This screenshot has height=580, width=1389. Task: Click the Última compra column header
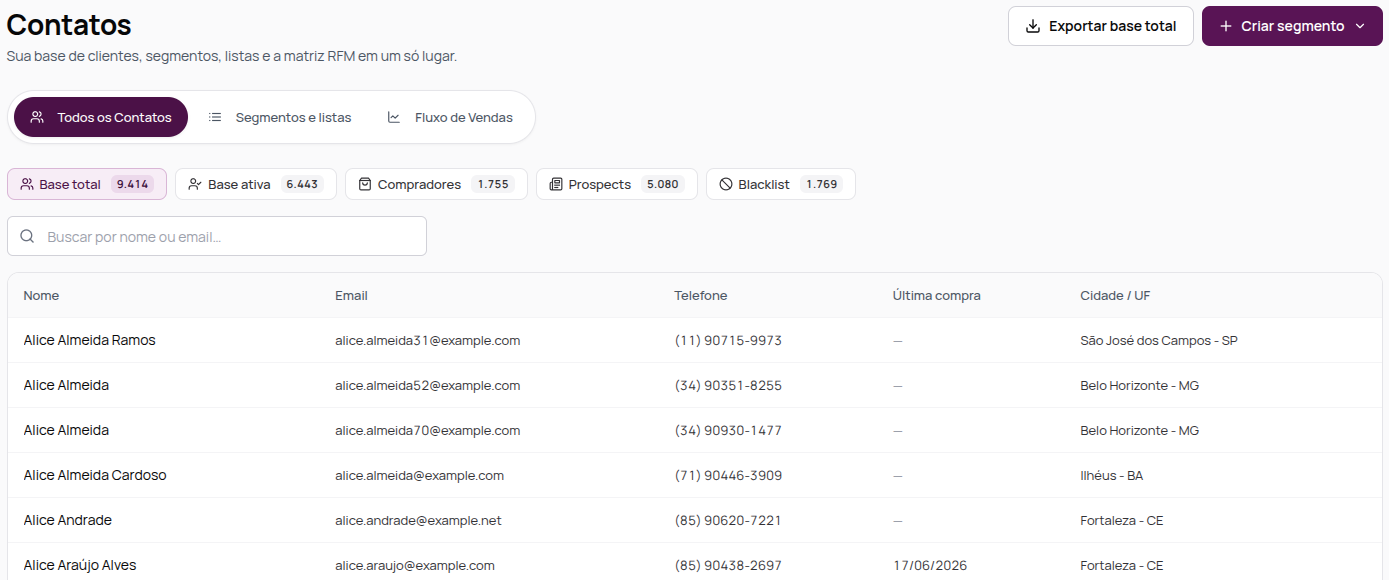tap(937, 295)
